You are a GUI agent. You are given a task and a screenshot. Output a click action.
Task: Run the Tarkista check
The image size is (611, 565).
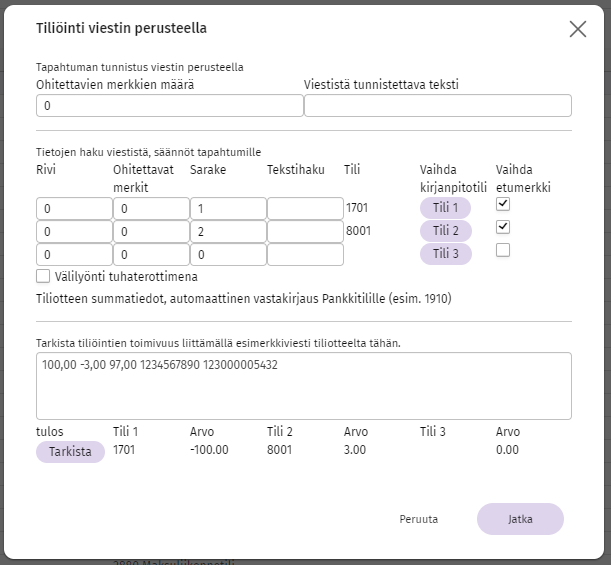pyautogui.click(x=70, y=452)
